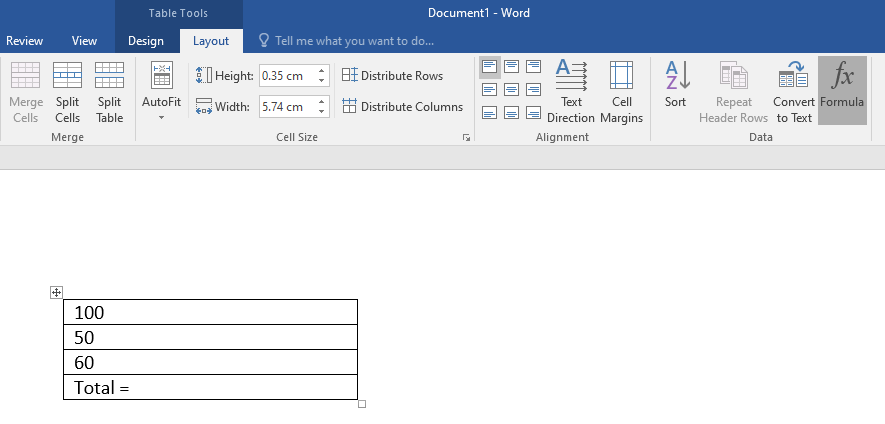
Task: Click the Text Direction icon
Action: [571, 89]
